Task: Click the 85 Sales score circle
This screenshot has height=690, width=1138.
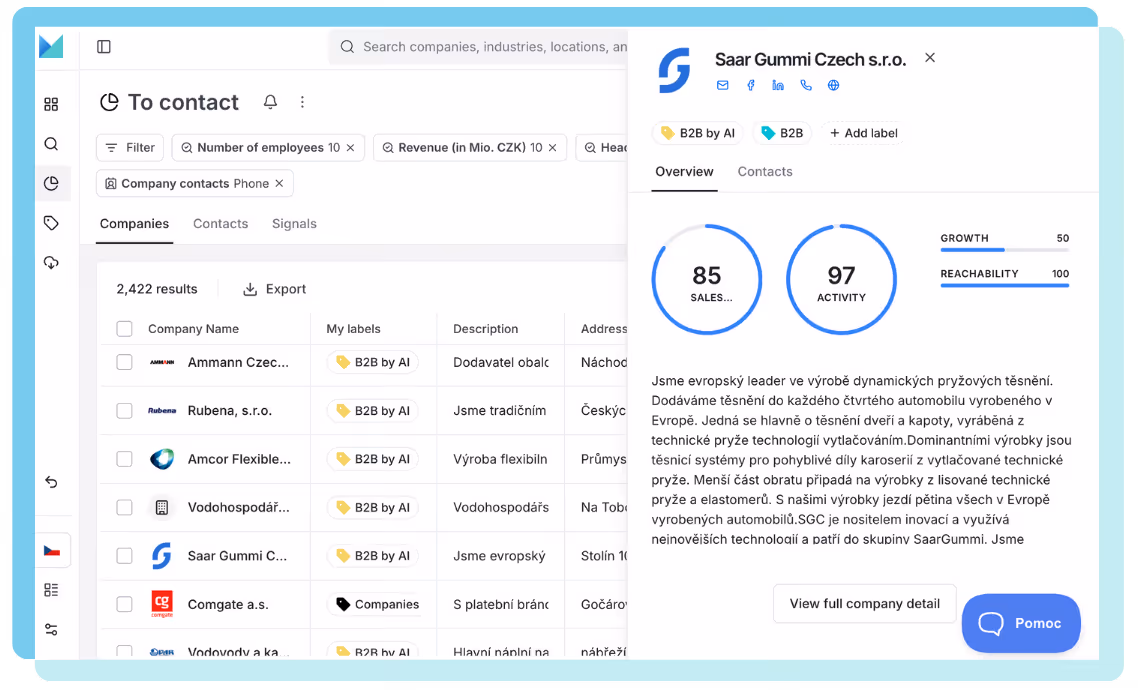Action: pos(707,279)
